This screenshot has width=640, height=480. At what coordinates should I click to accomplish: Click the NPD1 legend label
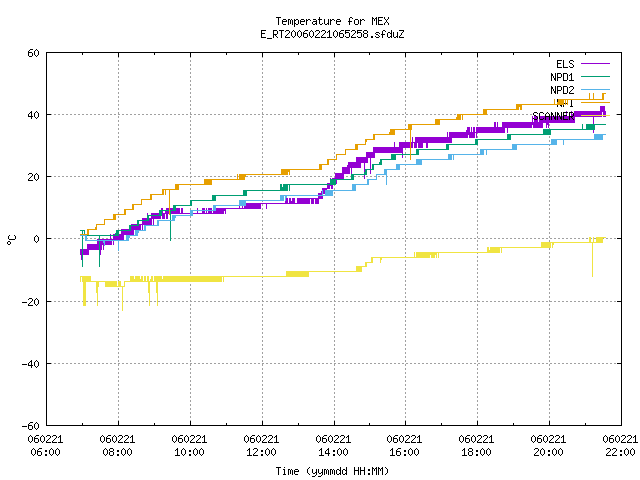pyautogui.click(x=562, y=77)
